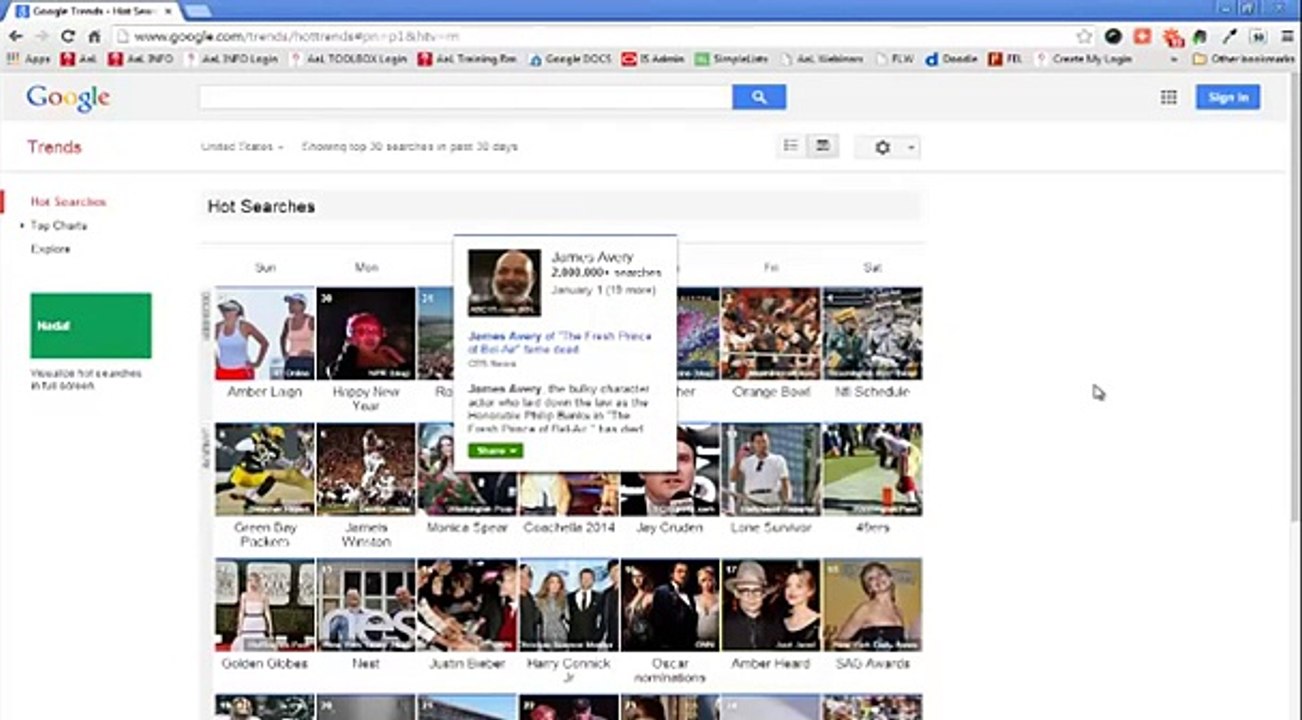
Task: Open the AeL Webinars bookmark
Action: coord(821,59)
